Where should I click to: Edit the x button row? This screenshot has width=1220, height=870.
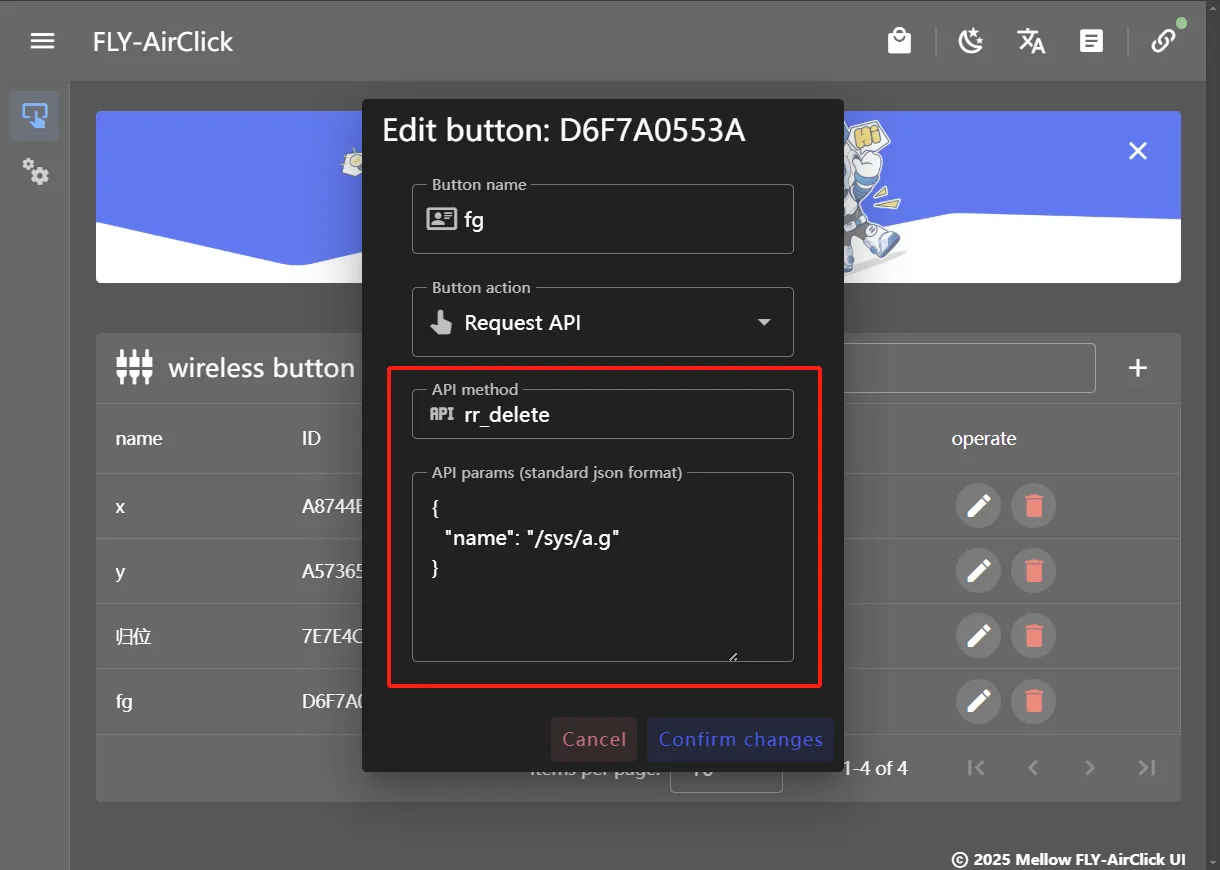(x=978, y=506)
